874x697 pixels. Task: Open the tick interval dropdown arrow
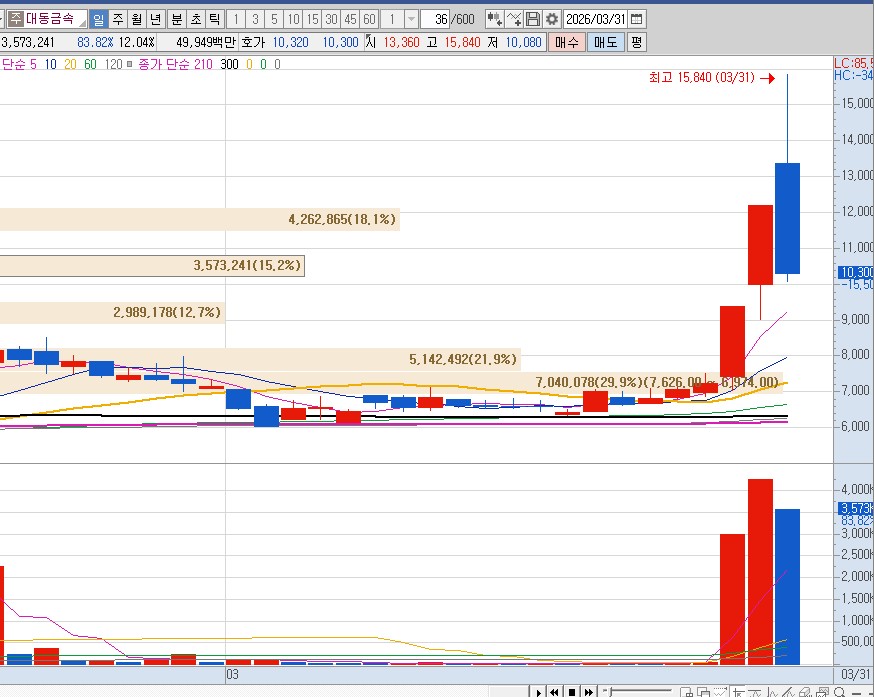[411, 19]
